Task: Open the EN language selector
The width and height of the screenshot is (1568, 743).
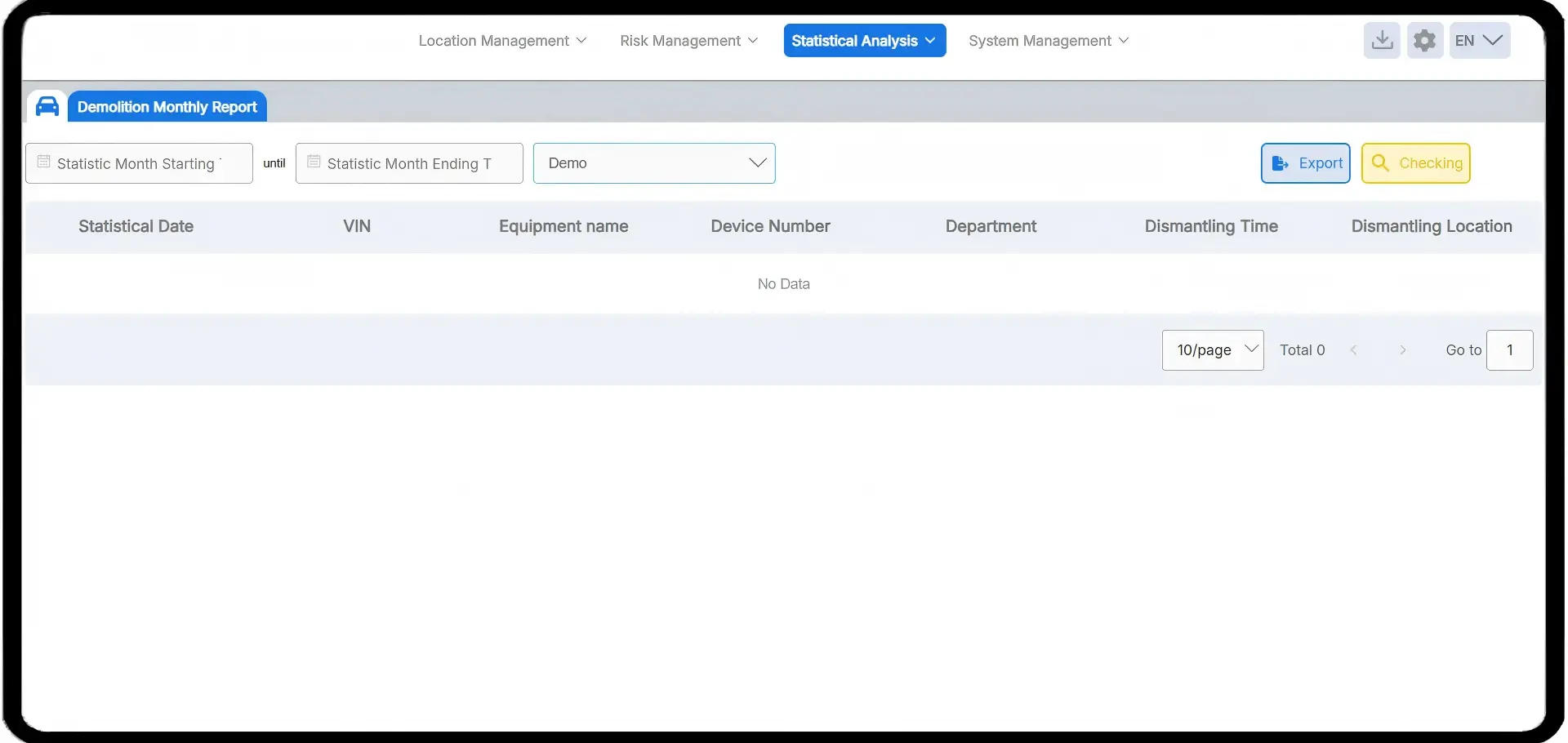Action: (1479, 40)
